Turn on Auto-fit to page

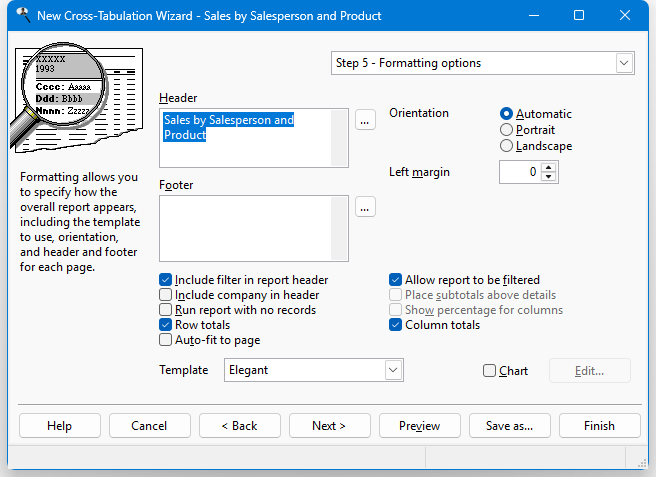pyautogui.click(x=166, y=340)
